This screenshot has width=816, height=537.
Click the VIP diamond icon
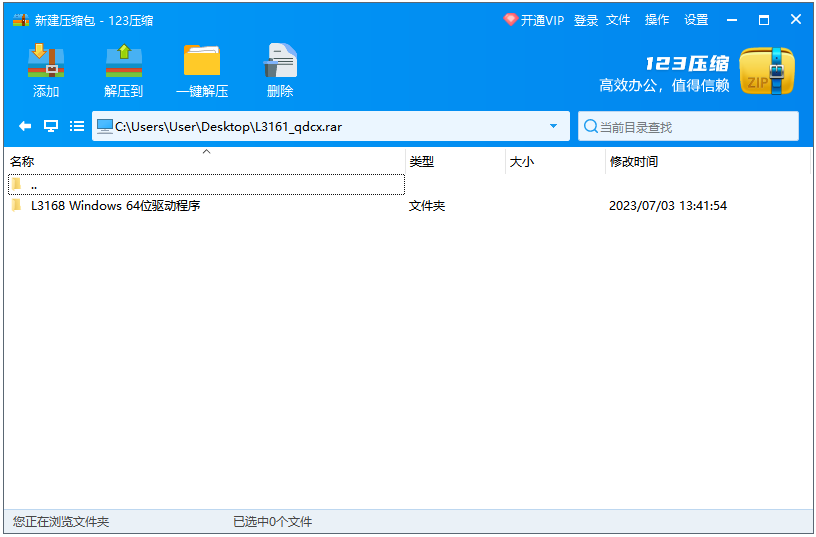[x=511, y=20]
